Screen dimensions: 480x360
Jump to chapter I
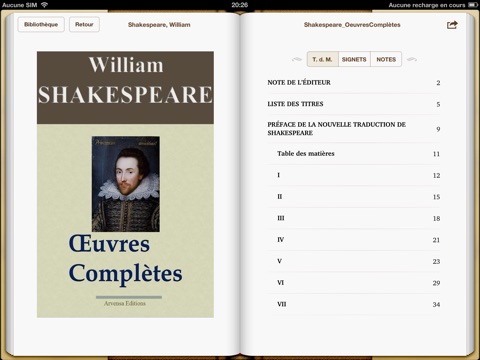click(354, 175)
